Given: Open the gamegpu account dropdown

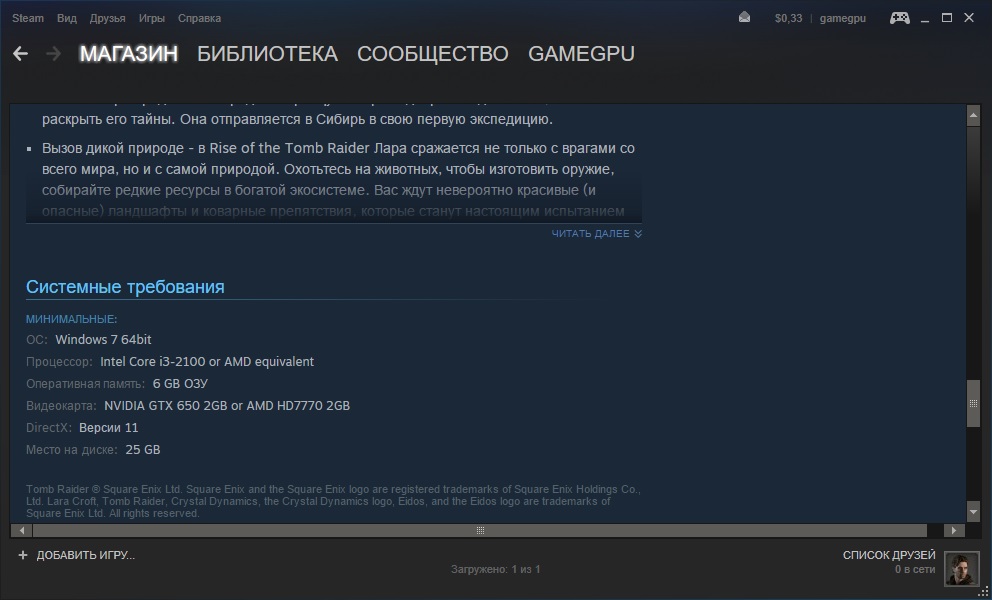Looking at the screenshot, I should [x=843, y=18].
